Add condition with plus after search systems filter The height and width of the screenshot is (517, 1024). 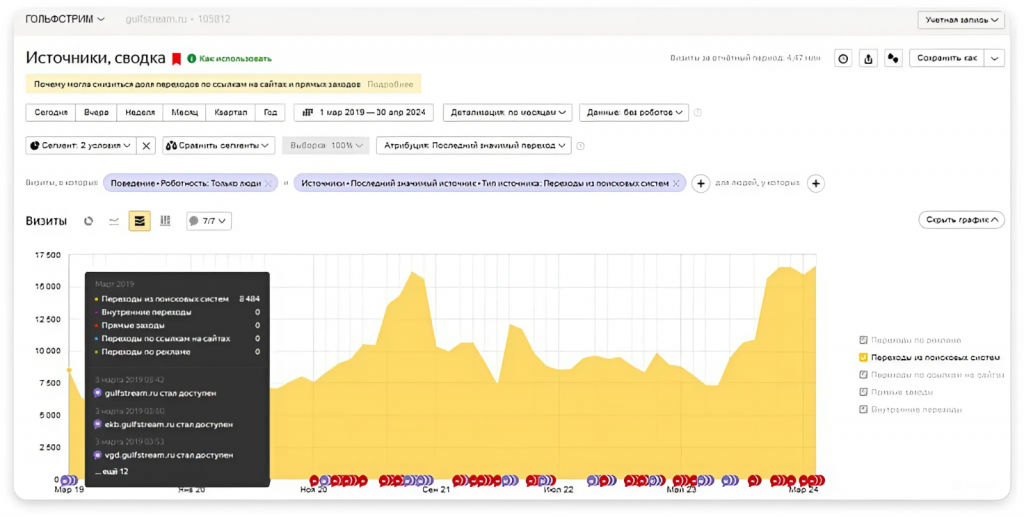[701, 184]
